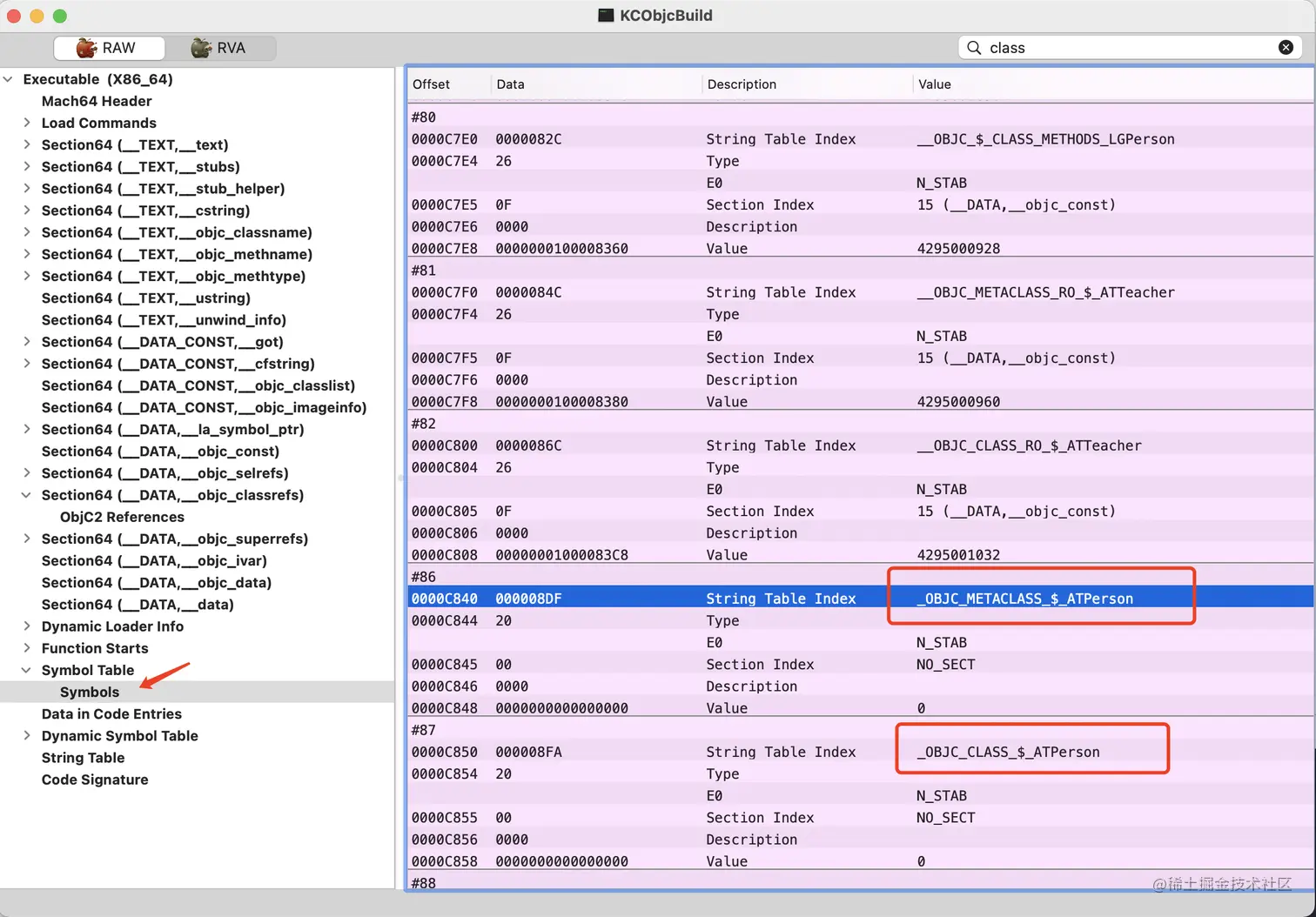Screen dimensions: 1316x917
Task: Click the #82 symbol group header
Action: [x=423, y=424]
